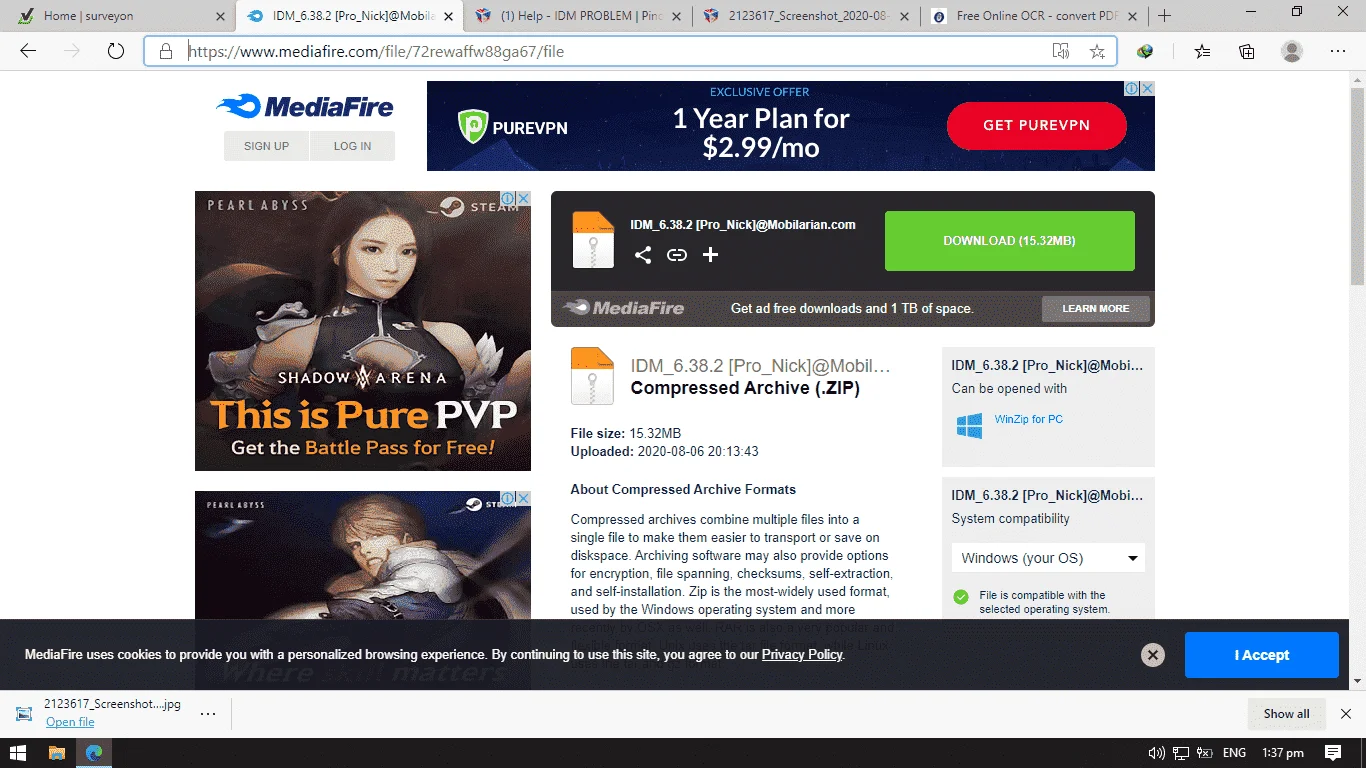Refresh the current page
Image resolution: width=1366 pixels, height=768 pixels.
(x=116, y=51)
